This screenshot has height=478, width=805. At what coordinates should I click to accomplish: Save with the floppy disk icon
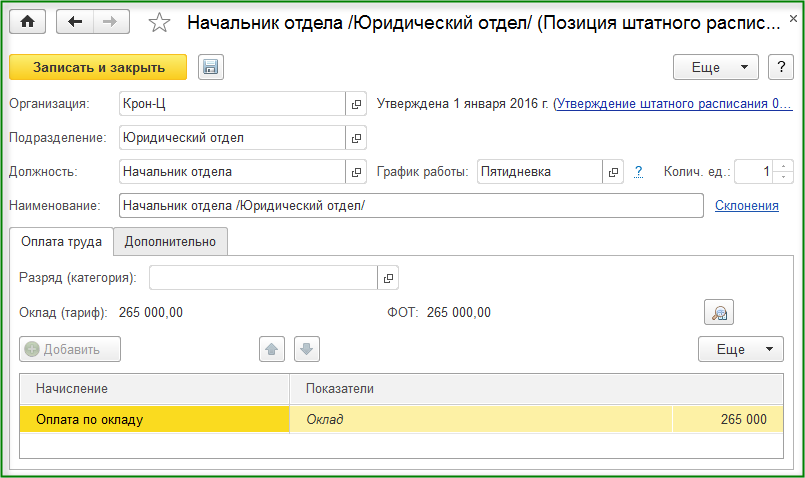click(211, 67)
